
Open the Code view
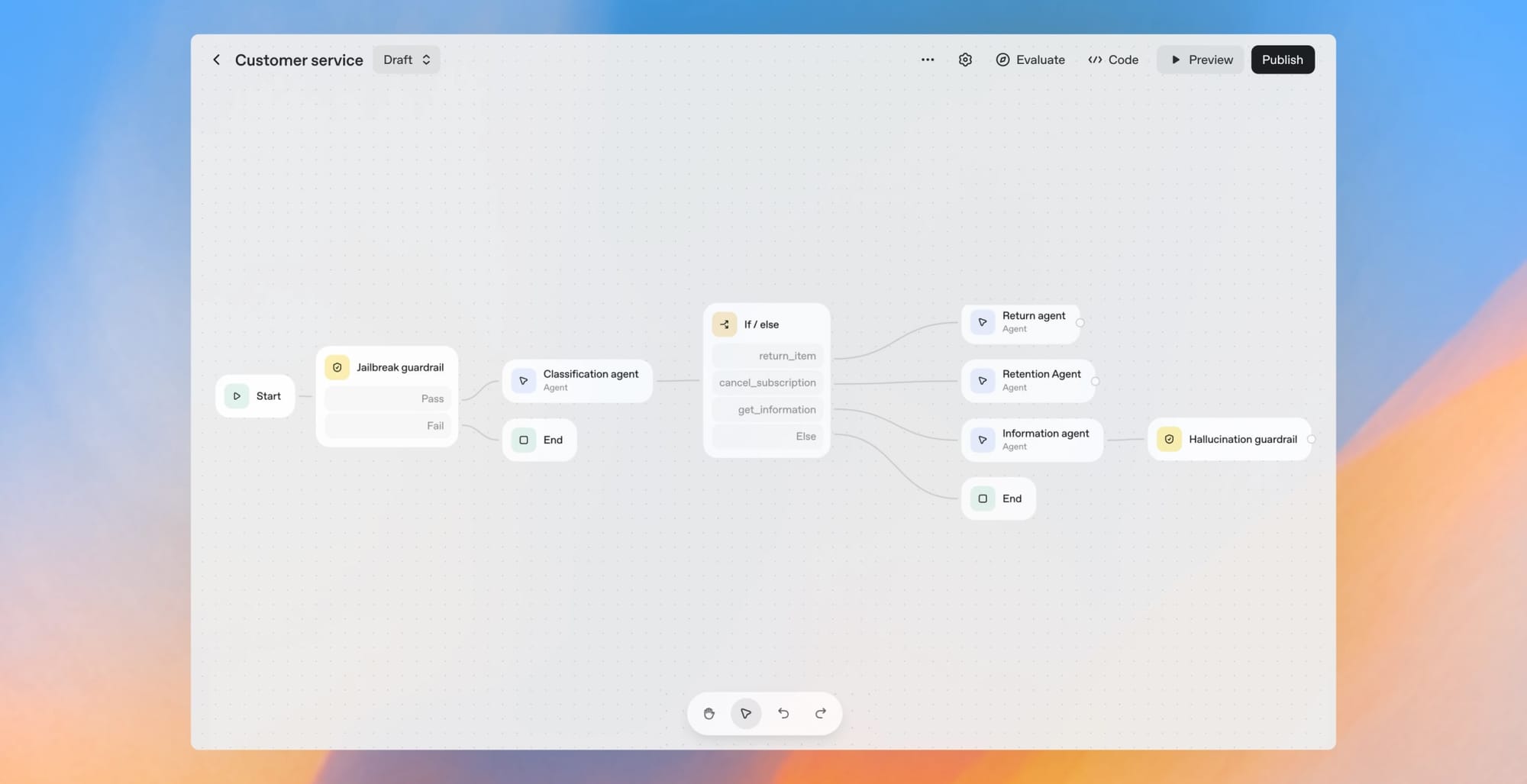point(1112,60)
